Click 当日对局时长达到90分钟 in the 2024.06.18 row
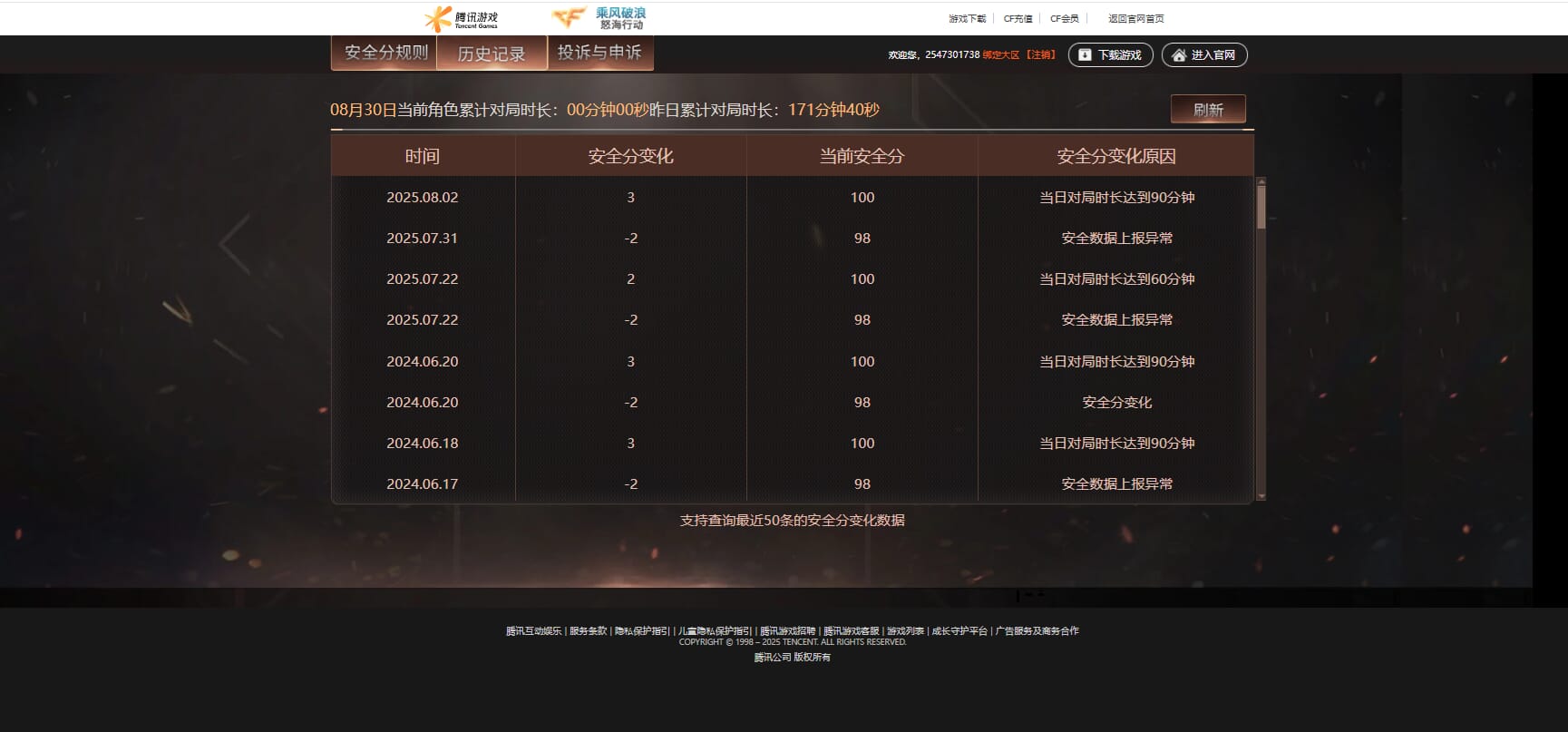 point(1117,444)
